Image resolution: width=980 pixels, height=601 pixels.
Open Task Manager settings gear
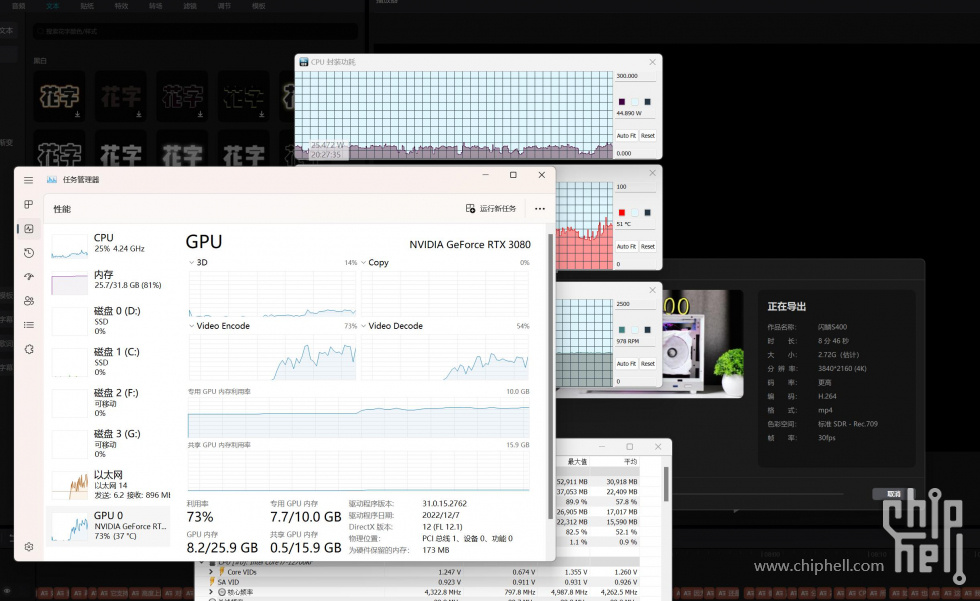[x=29, y=547]
